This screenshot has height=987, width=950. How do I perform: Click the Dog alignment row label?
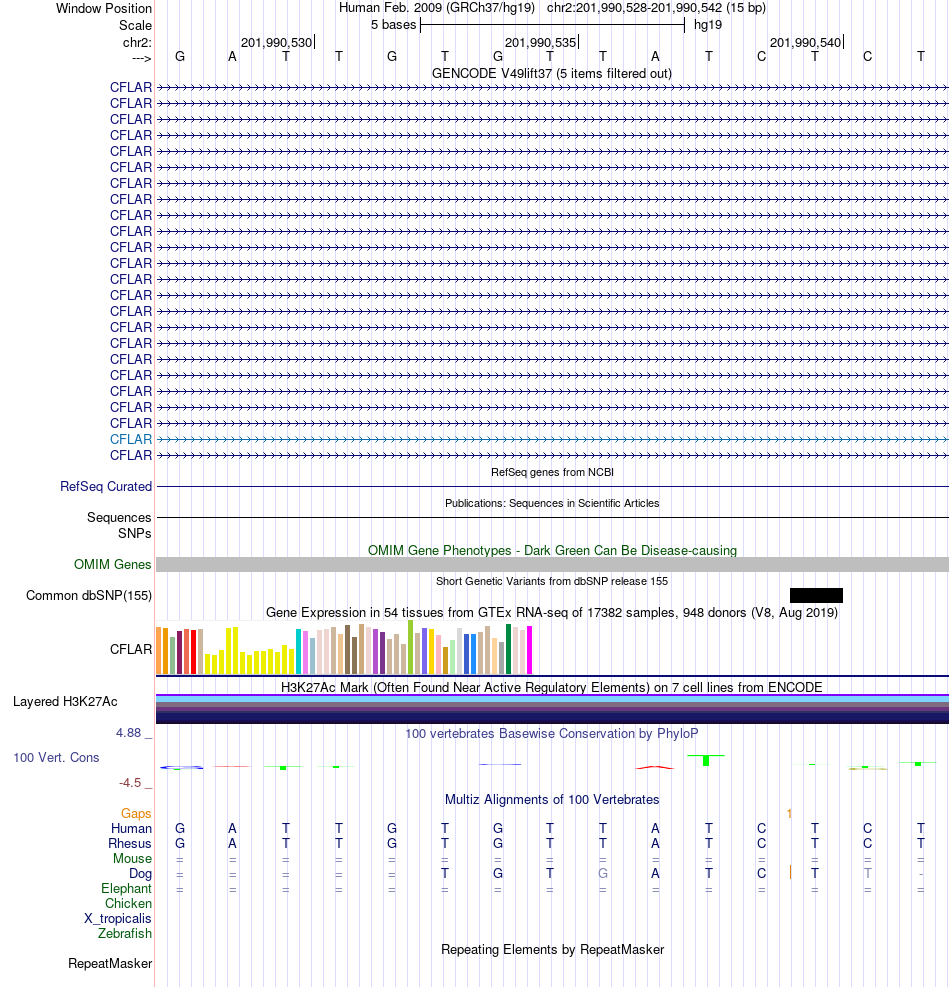coord(140,874)
